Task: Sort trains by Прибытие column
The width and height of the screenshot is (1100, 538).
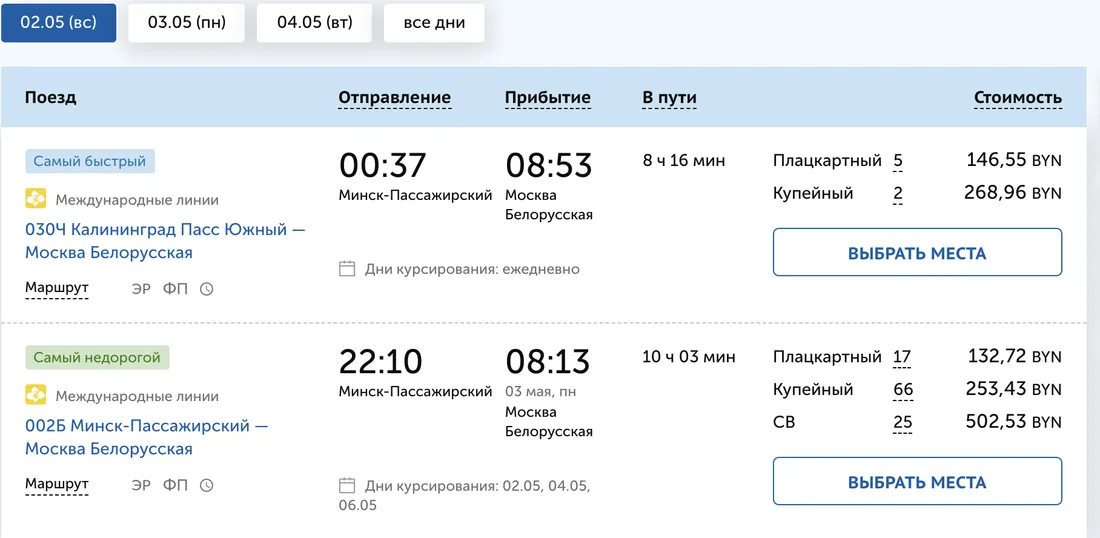Action: coord(548,98)
